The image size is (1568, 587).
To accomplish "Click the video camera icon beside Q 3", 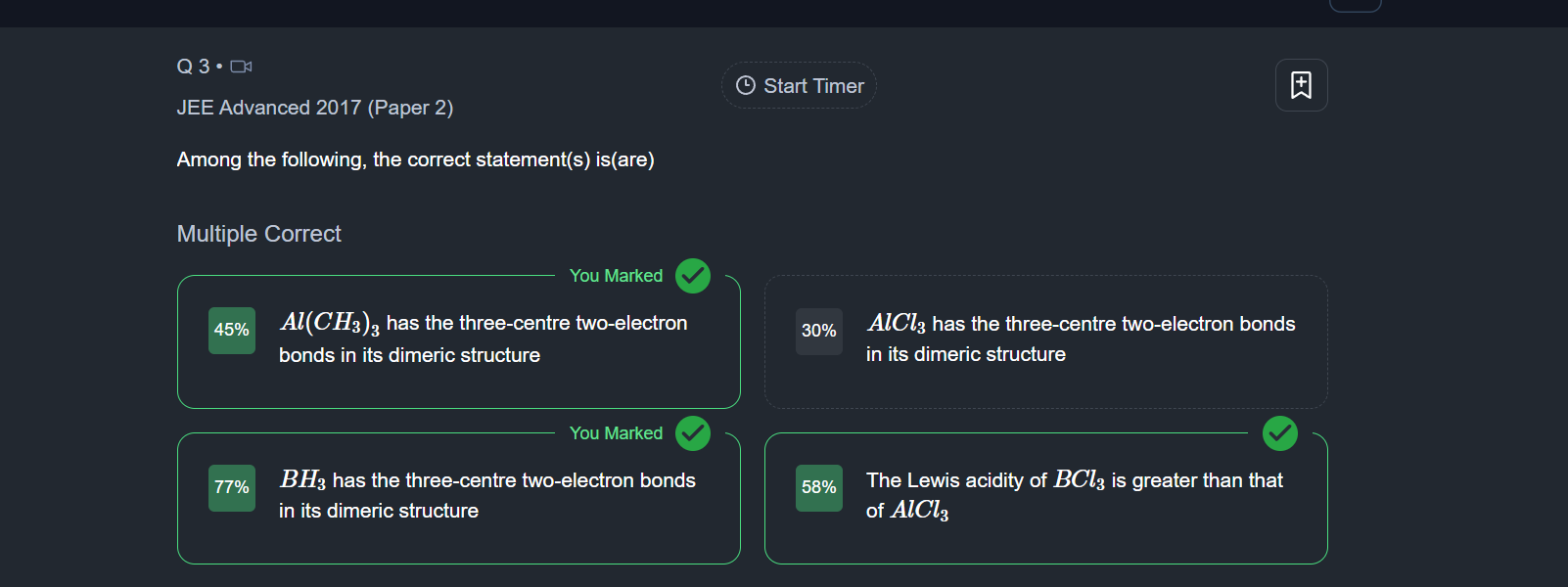I will pyautogui.click(x=241, y=67).
